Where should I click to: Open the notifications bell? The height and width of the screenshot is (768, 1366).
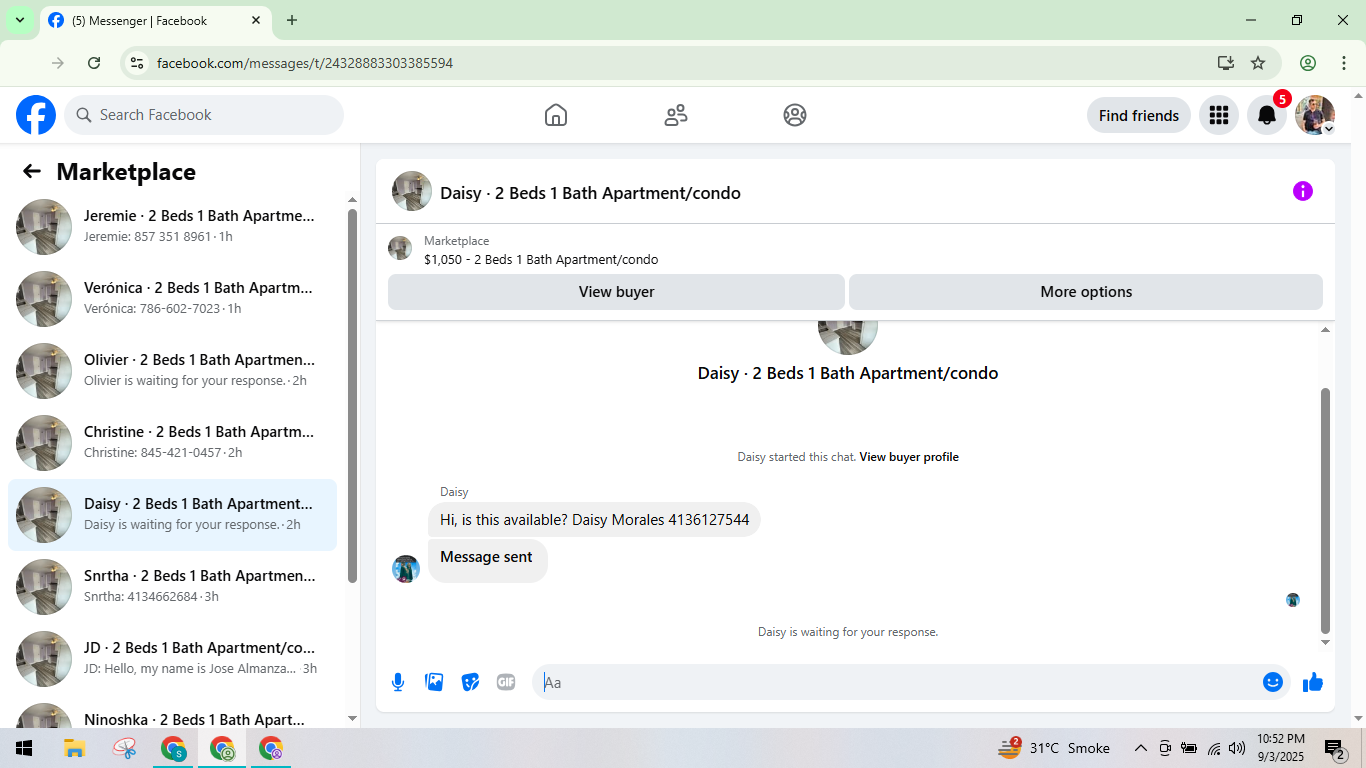[x=1266, y=115]
